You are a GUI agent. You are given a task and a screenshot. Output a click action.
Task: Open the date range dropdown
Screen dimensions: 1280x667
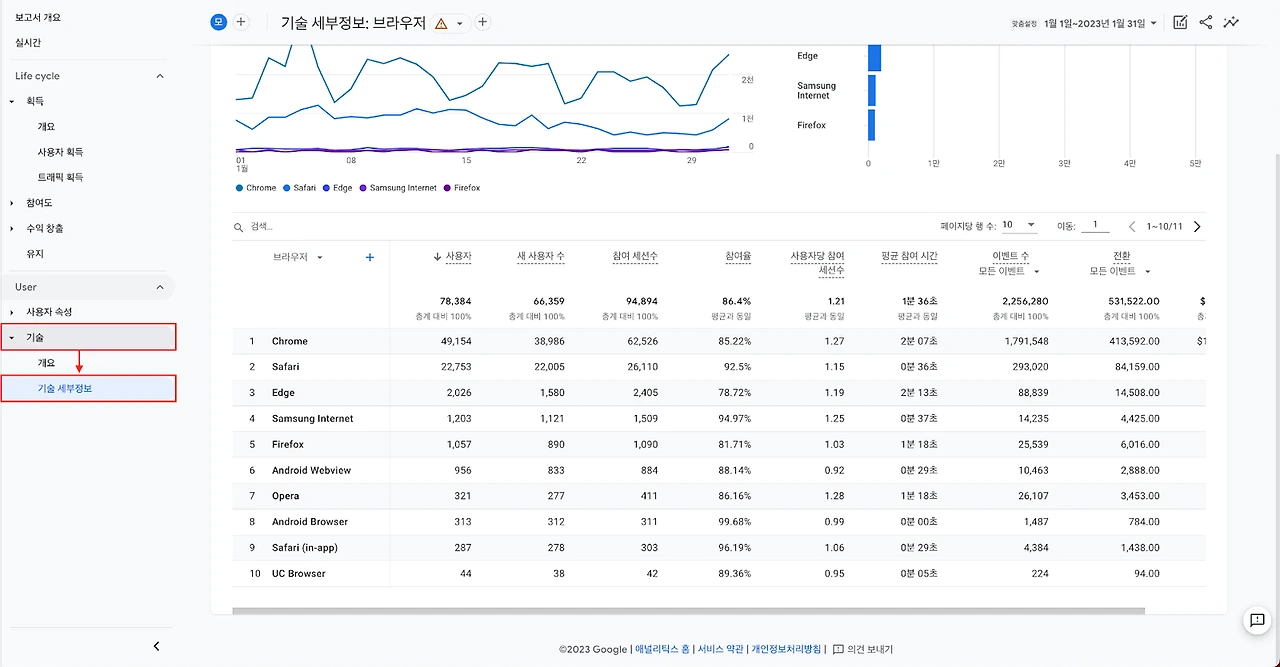coord(1100,23)
